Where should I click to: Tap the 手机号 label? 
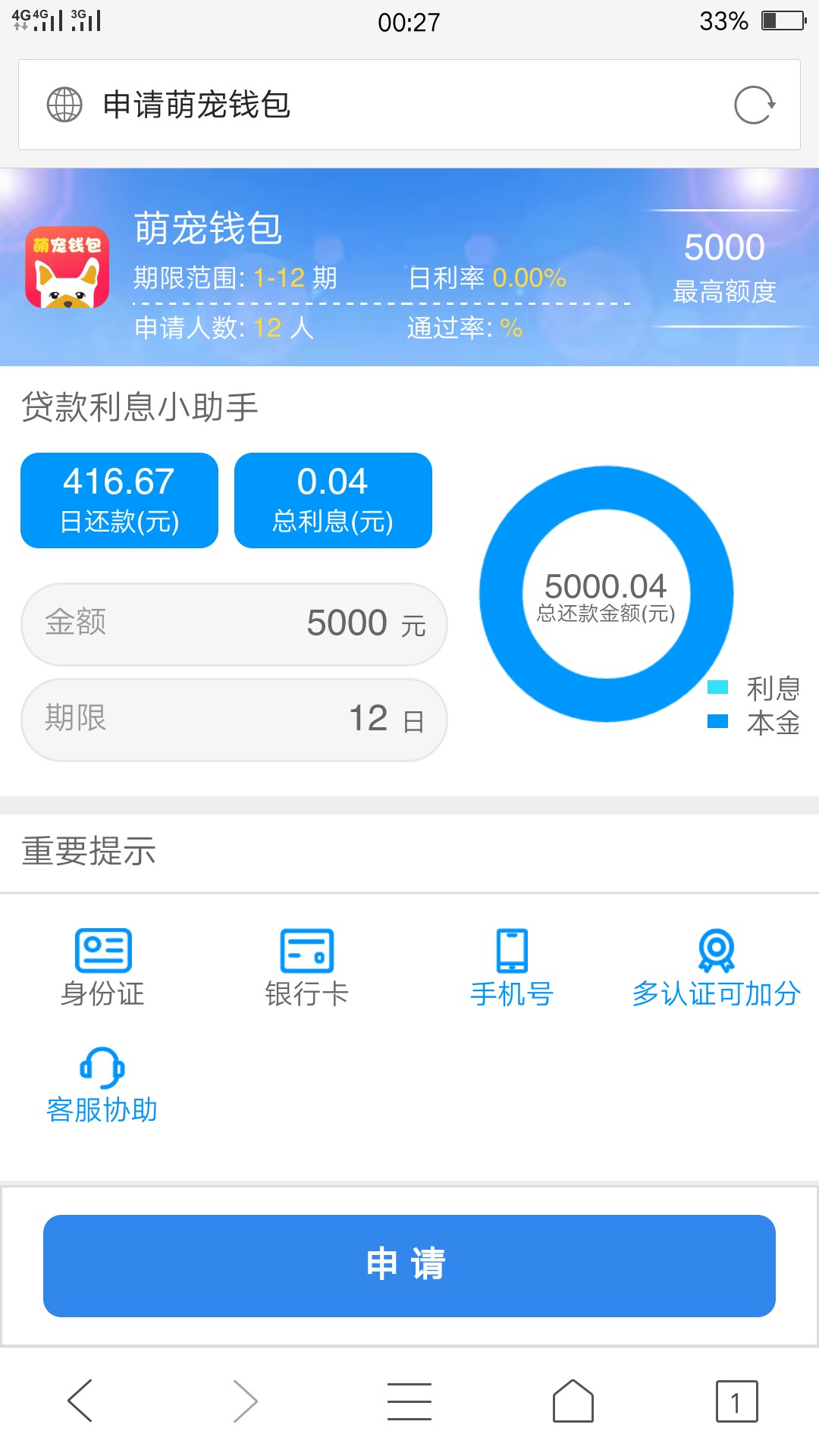(512, 993)
